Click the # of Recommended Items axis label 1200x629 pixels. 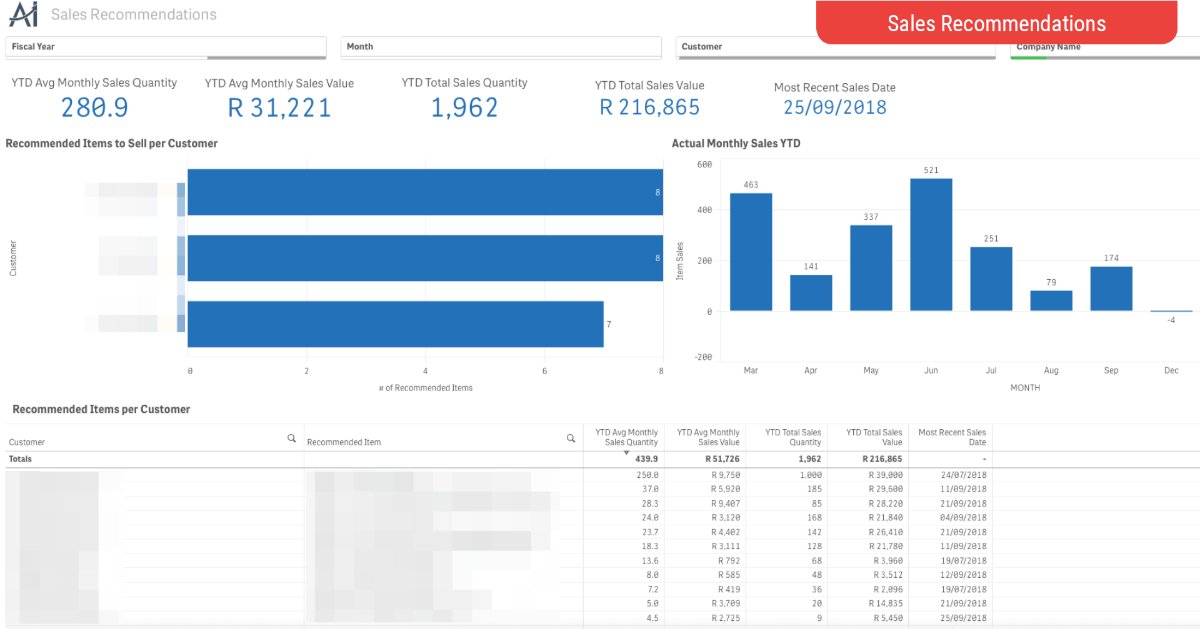click(426, 387)
